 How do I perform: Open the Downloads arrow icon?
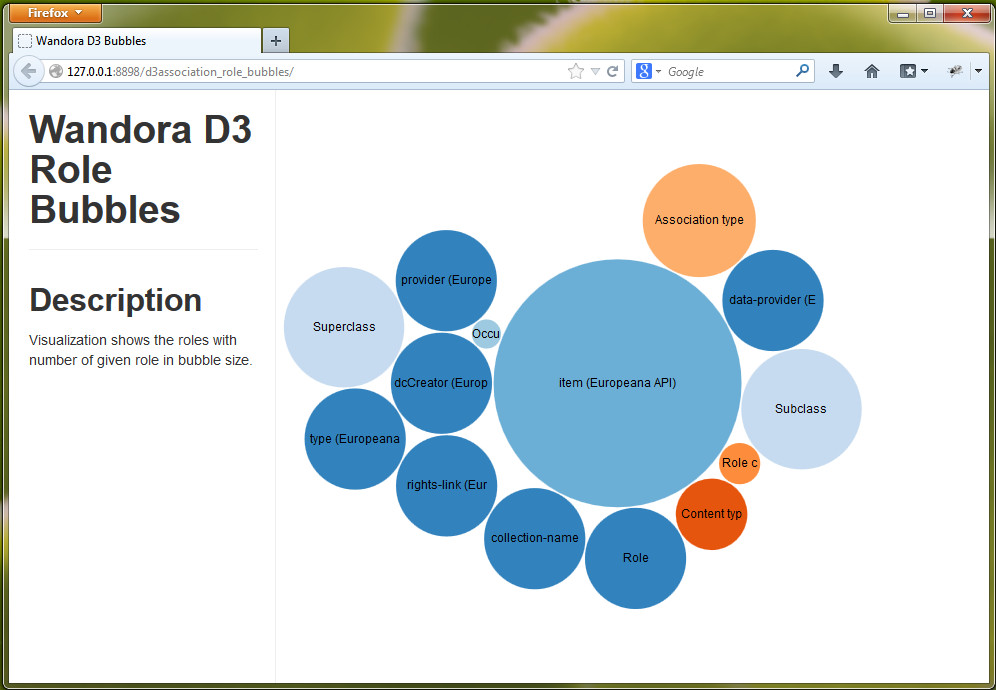[836, 71]
